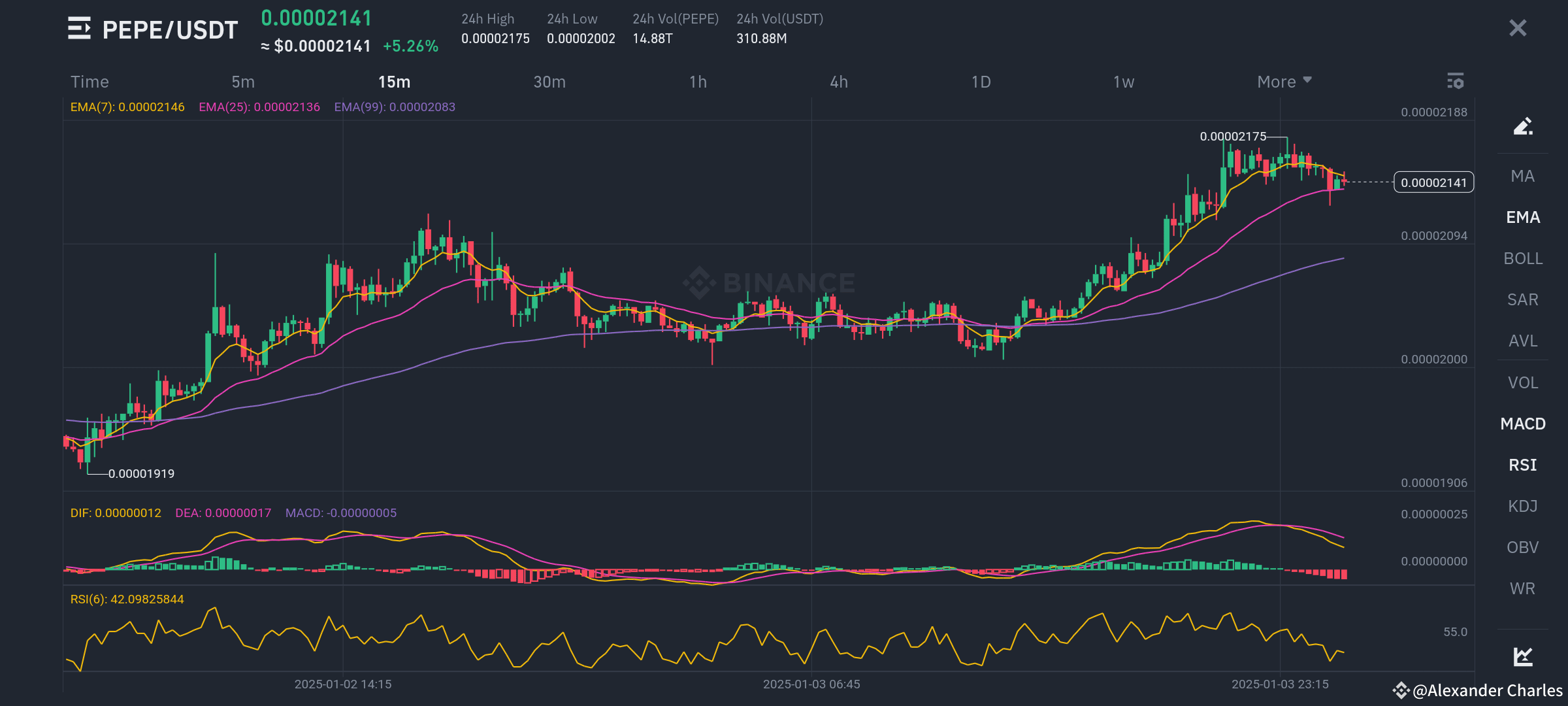Enable Bollinger bands with BOLL
This screenshot has width=1568, height=706.
click(1523, 258)
